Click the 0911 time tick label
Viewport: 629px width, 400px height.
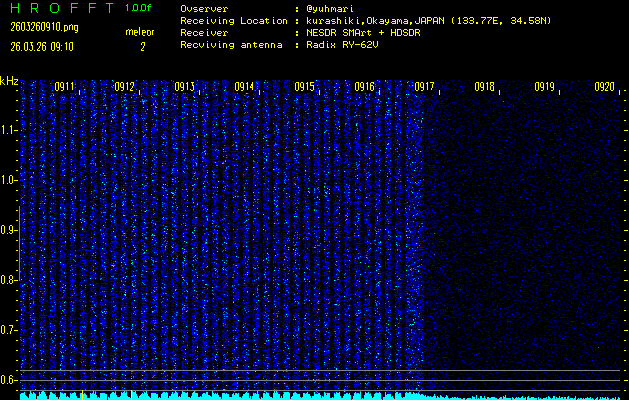coord(65,87)
